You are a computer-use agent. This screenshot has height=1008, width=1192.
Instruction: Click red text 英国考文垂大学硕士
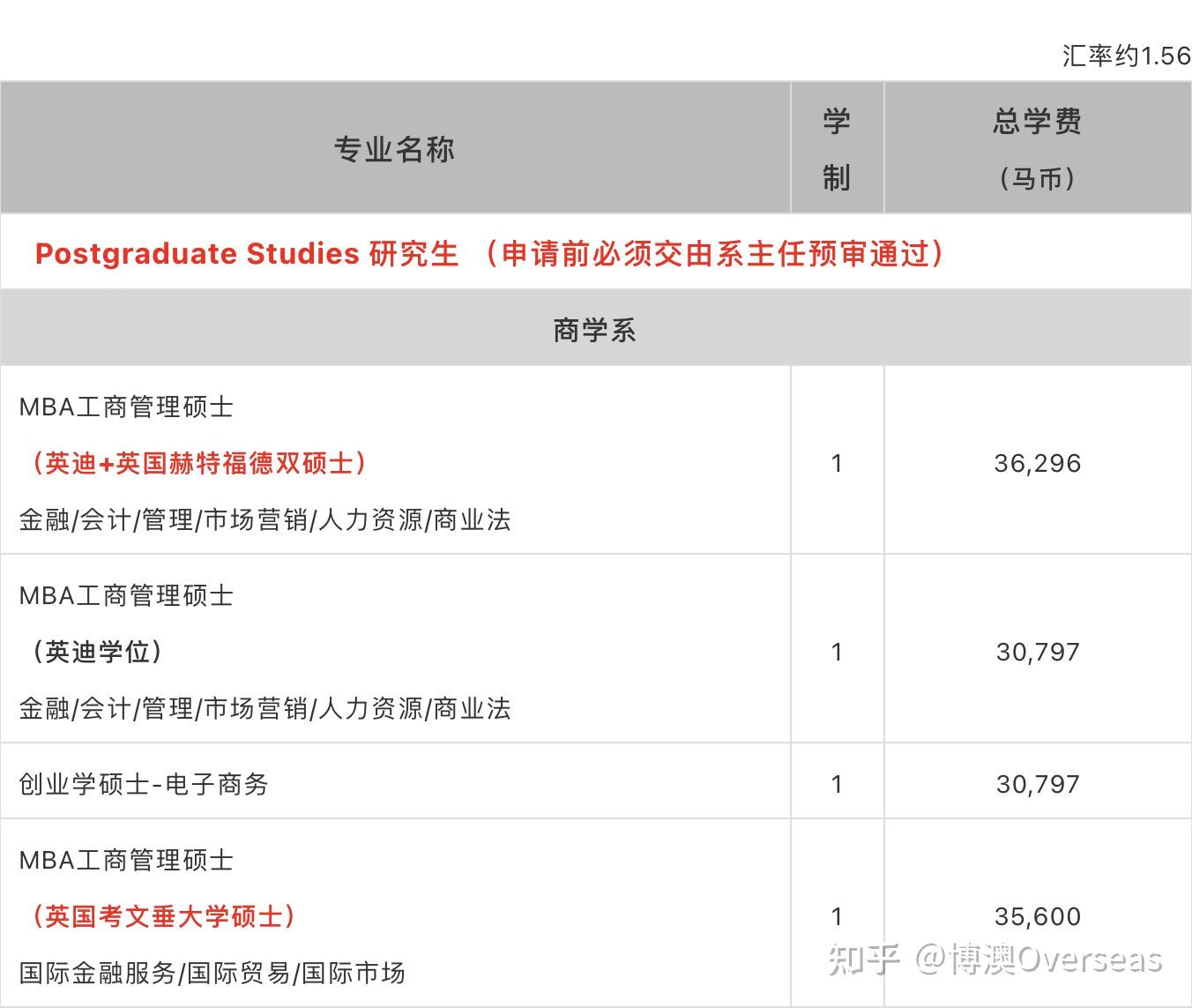pyautogui.click(x=163, y=916)
